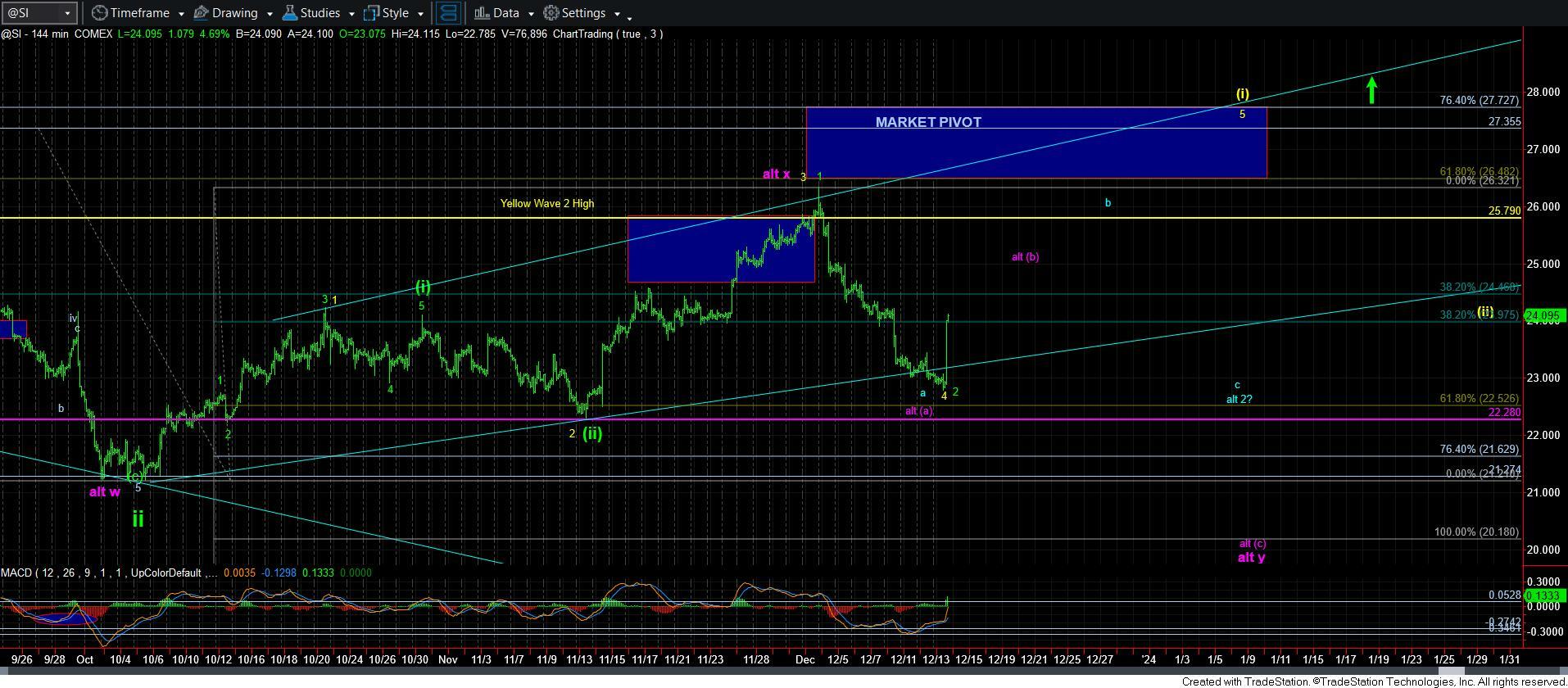Click the Style overlapping squares icon
The width and height of the screenshot is (1568, 688).
click(372, 13)
